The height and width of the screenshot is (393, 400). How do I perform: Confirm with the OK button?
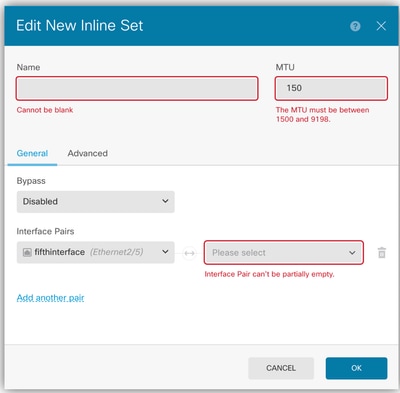click(x=356, y=368)
